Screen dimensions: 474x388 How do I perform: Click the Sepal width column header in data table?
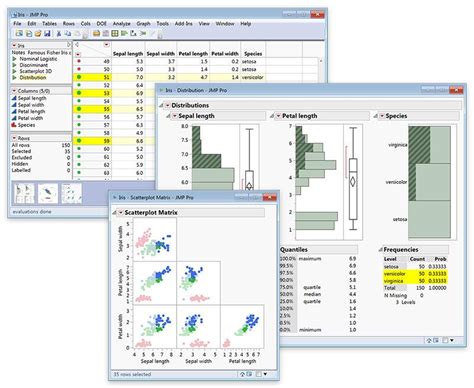point(161,54)
